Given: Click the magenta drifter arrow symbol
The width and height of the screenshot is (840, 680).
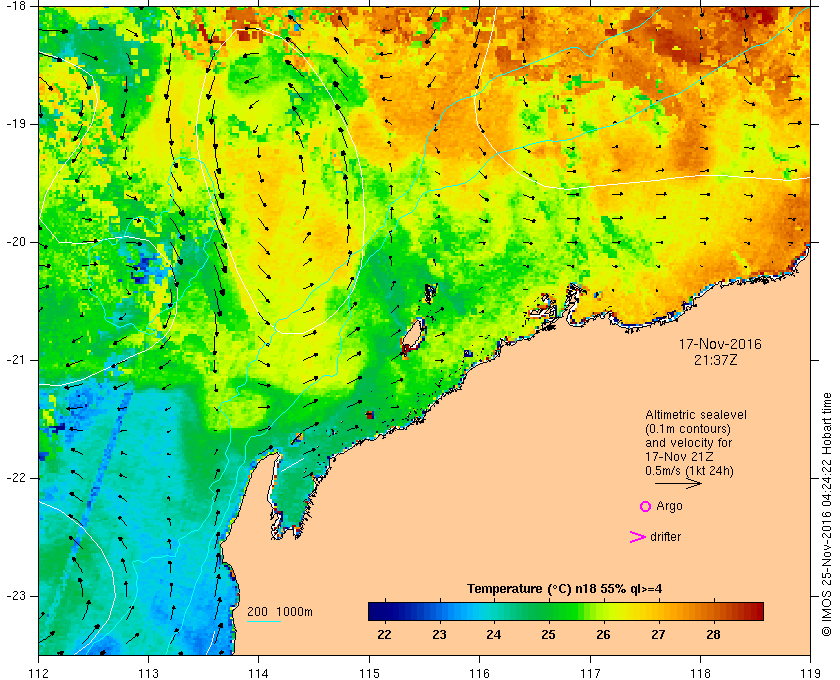Looking at the screenshot, I should (x=637, y=537).
